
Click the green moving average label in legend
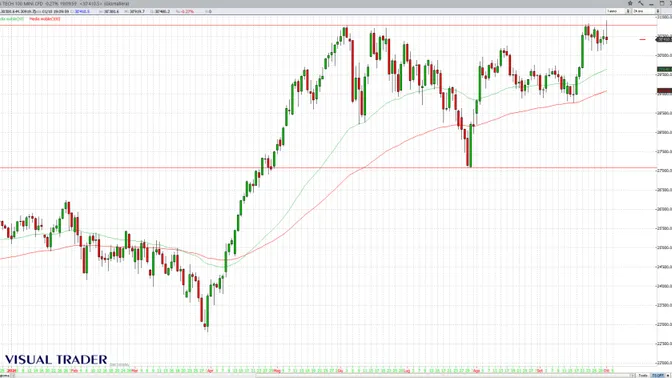[x=12, y=19]
